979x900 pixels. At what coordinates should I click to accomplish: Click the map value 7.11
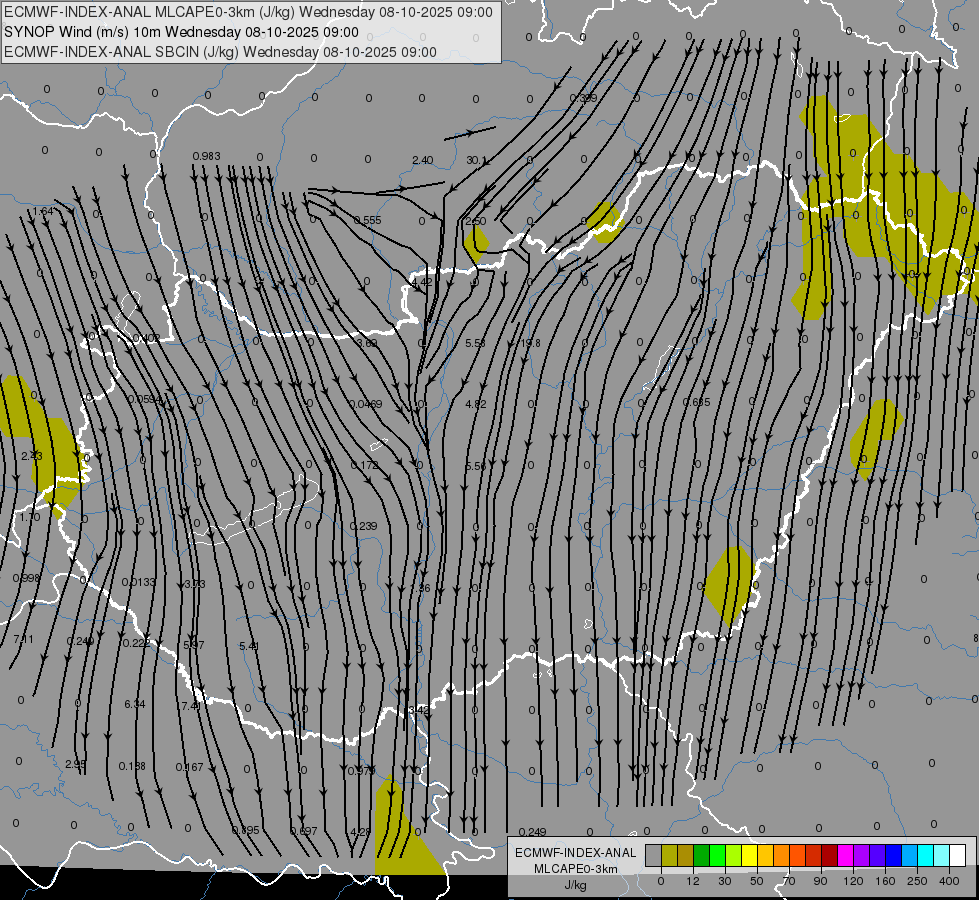[x=23, y=639]
